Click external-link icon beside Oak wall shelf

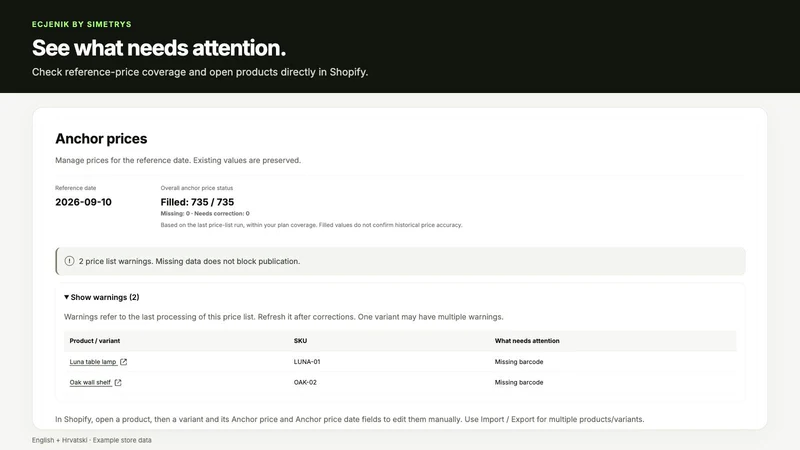coord(118,382)
